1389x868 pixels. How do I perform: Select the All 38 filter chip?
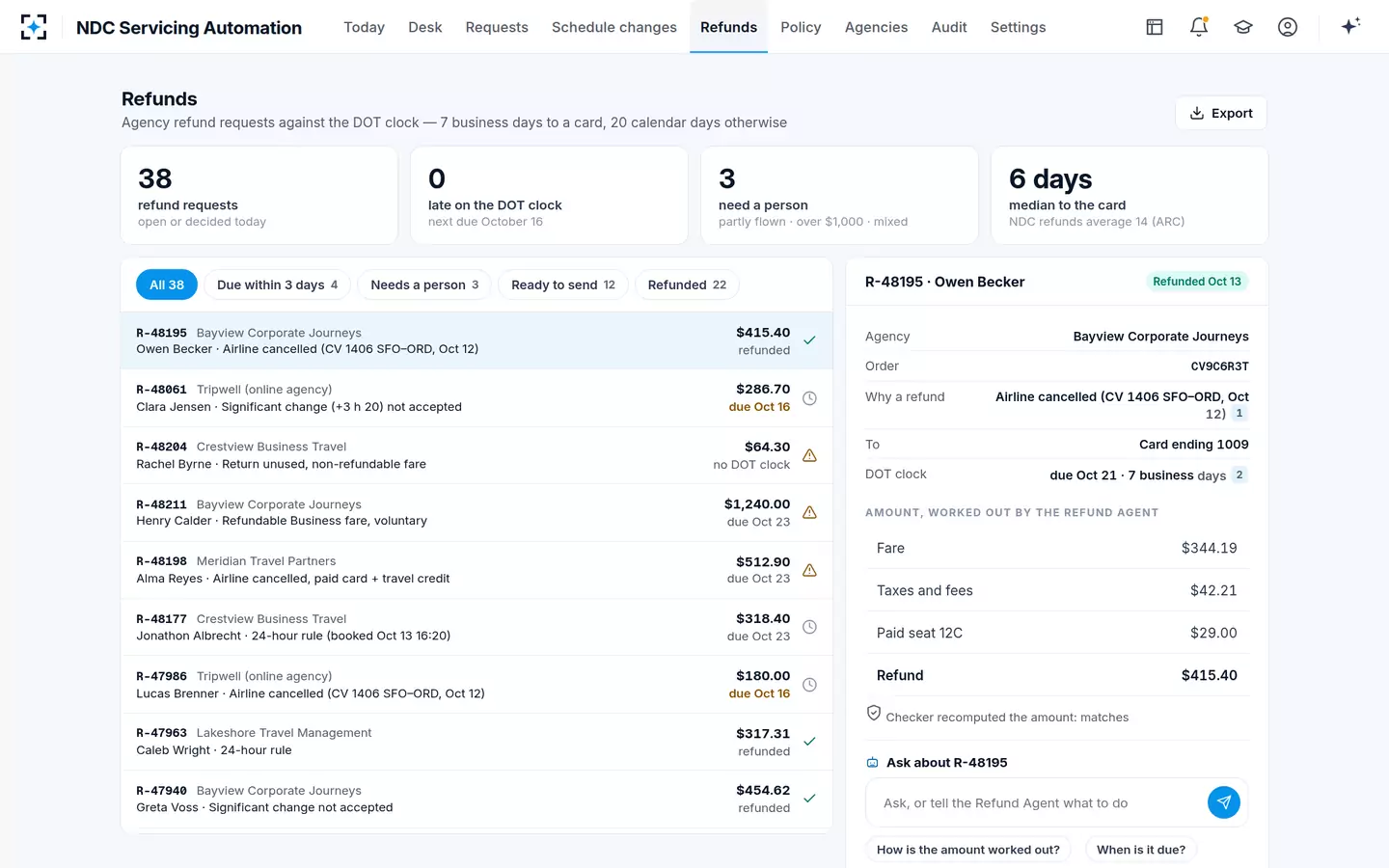point(167,285)
